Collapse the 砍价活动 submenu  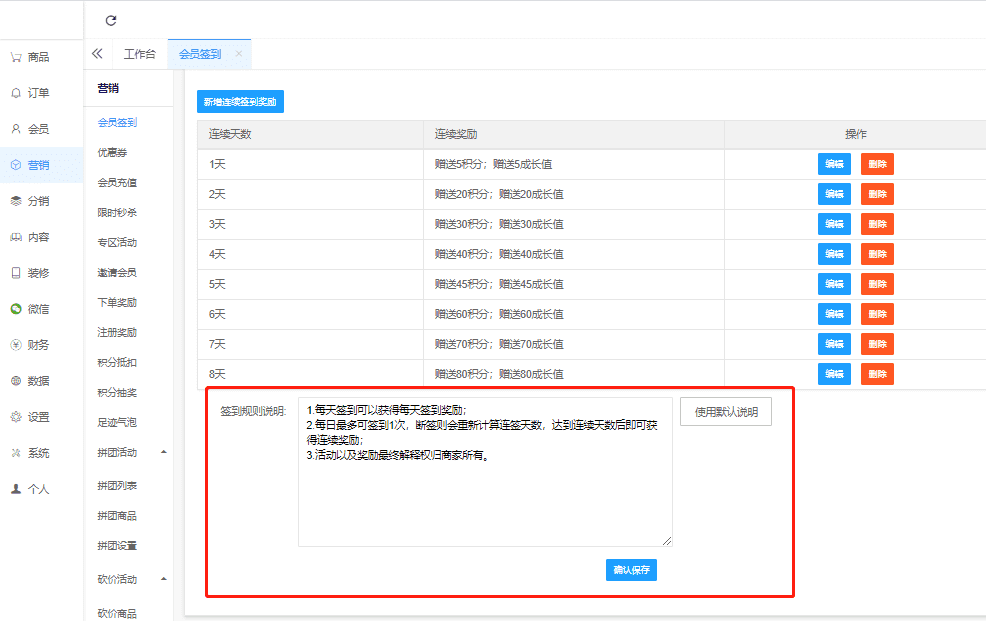click(x=163, y=579)
